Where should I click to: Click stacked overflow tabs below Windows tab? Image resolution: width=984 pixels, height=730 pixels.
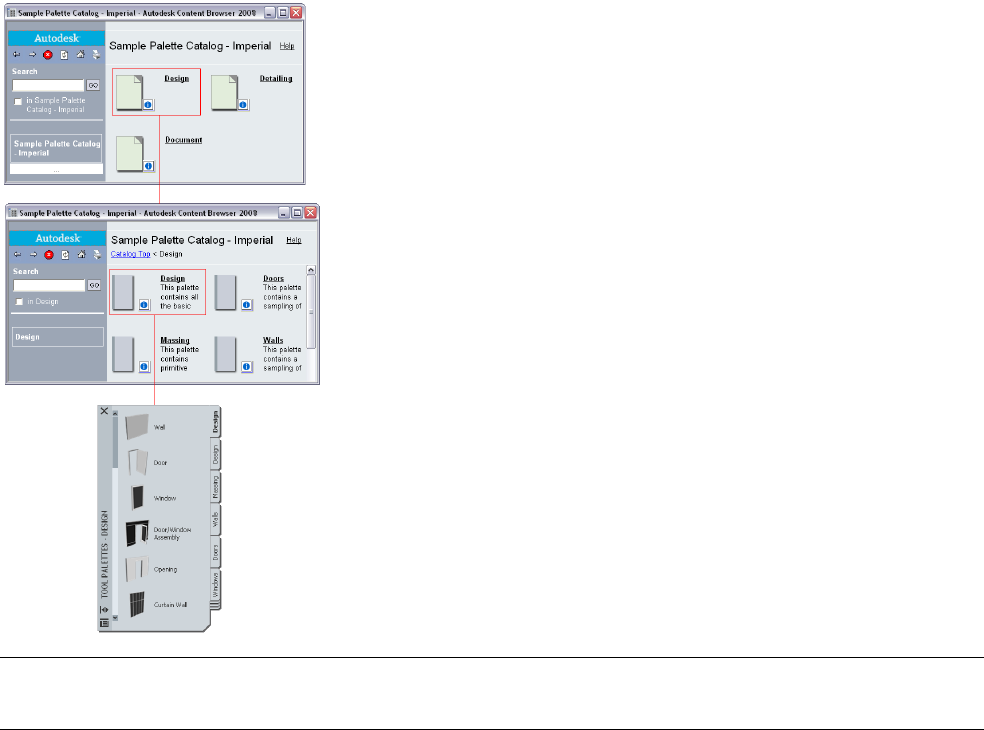coord(215,605)
